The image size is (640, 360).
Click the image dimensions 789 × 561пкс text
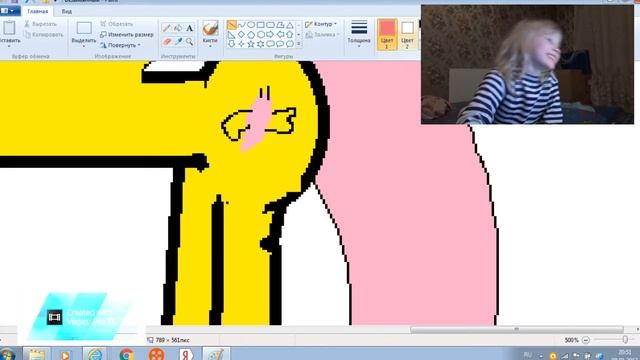[172, 340]
